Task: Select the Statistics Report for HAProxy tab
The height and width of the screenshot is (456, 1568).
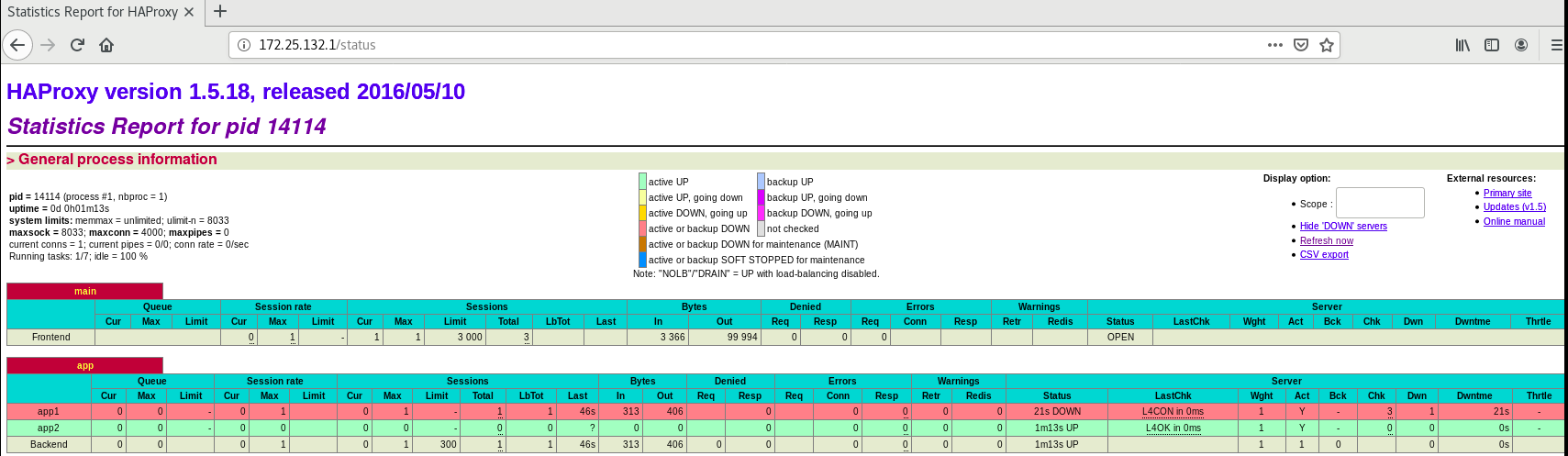Action: [x=93, y=12]
